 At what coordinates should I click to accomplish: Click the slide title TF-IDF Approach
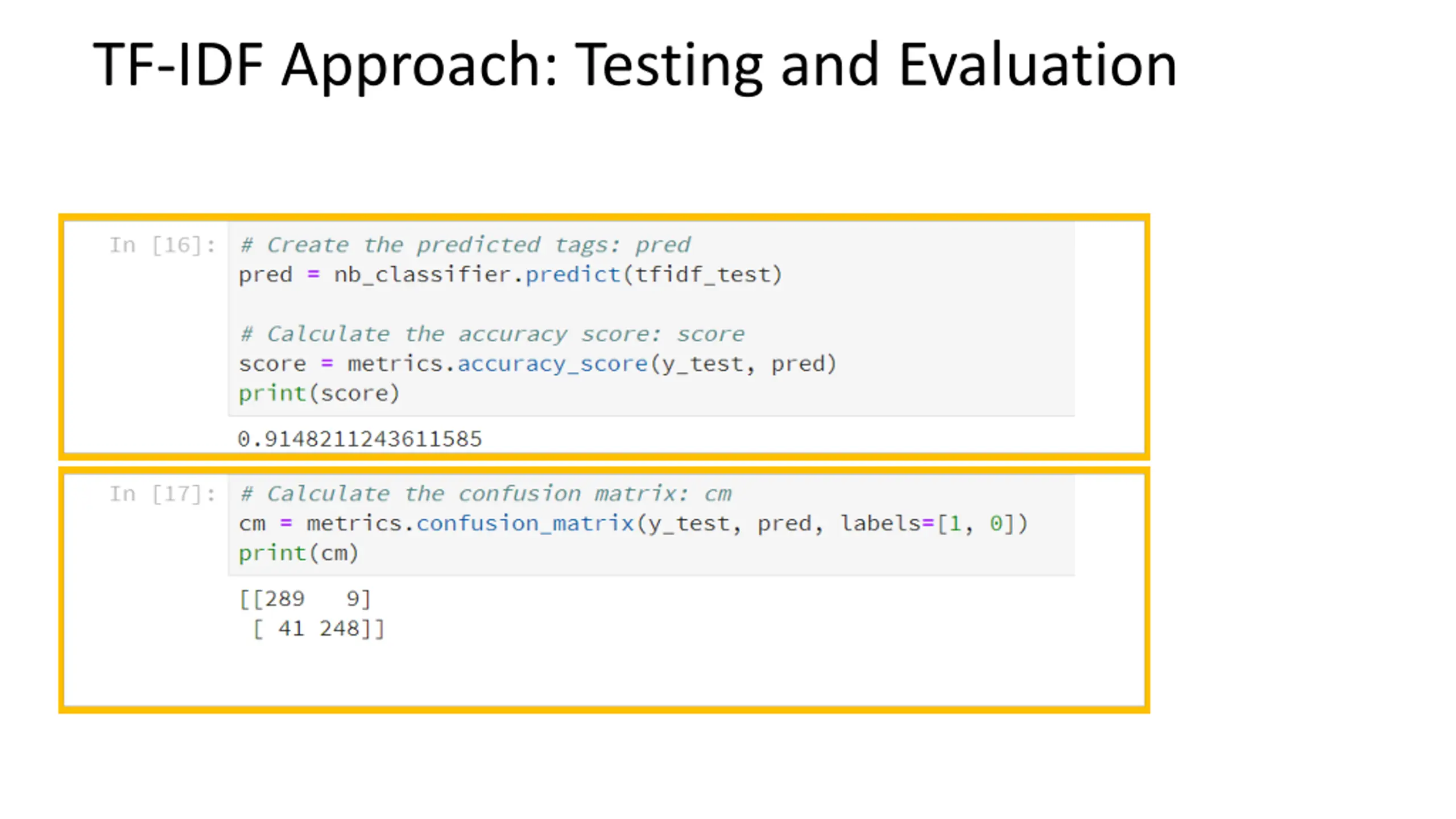(635, 65)
